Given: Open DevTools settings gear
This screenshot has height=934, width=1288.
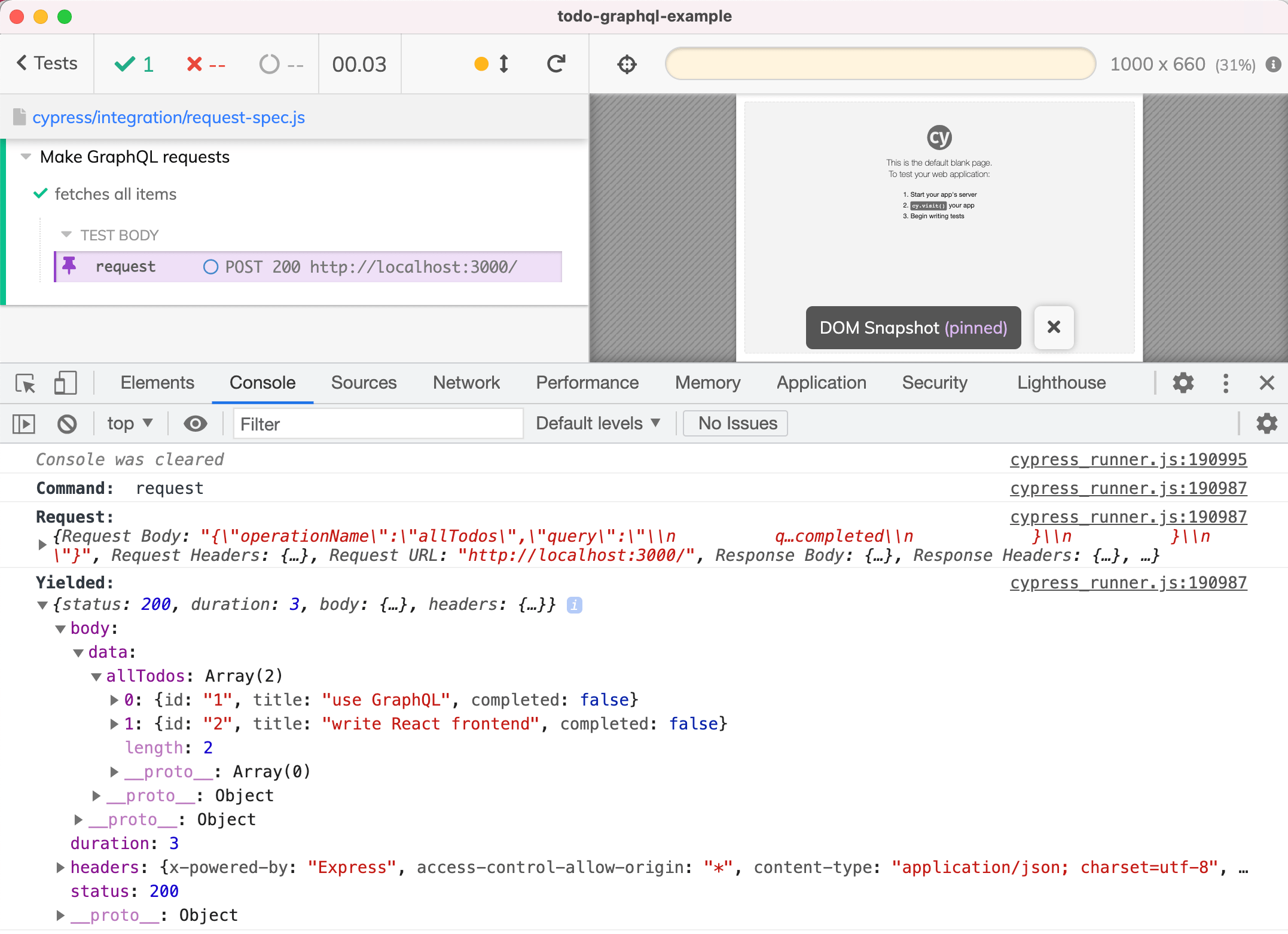Looking at the screenshot, I should [1183, 383].
